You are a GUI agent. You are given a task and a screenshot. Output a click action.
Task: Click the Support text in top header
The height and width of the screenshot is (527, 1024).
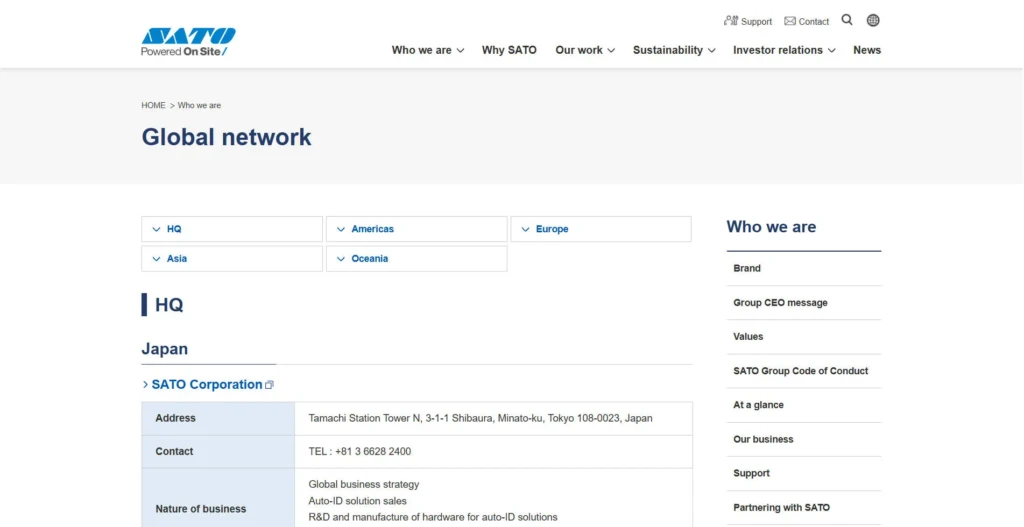click(756, 22)
